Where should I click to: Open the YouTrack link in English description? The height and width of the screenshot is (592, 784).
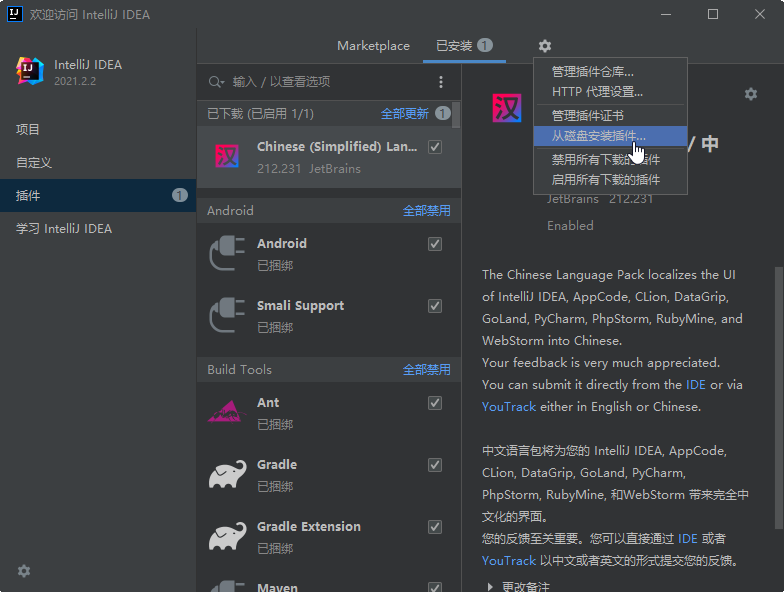[508, 406]
